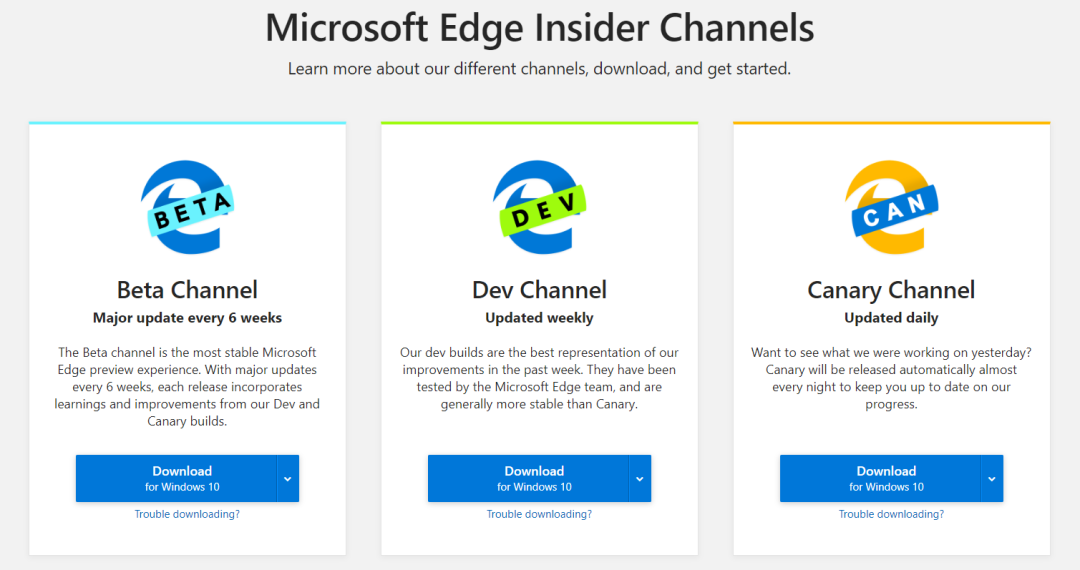Click the Microsoft Edge Insider Channels title
The height and width of the screenshot is (570, 1080).
[540, 28]
